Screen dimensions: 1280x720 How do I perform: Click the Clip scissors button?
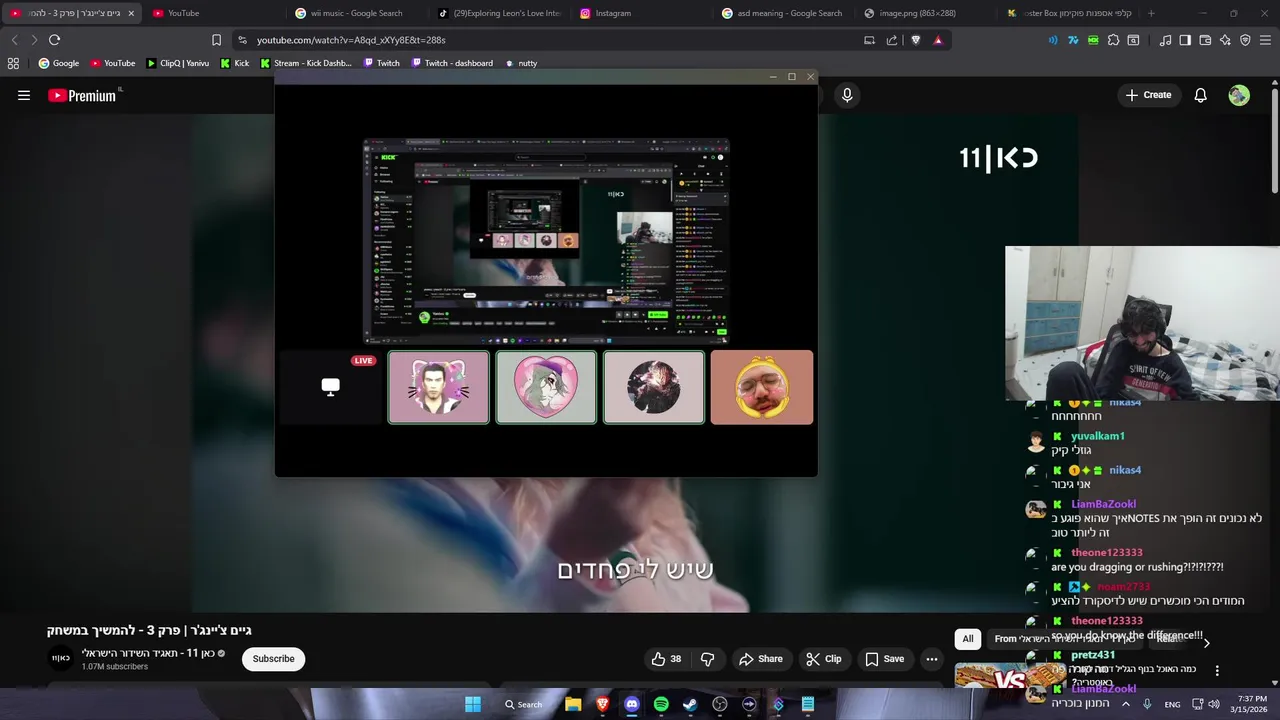tap(824, 659)
